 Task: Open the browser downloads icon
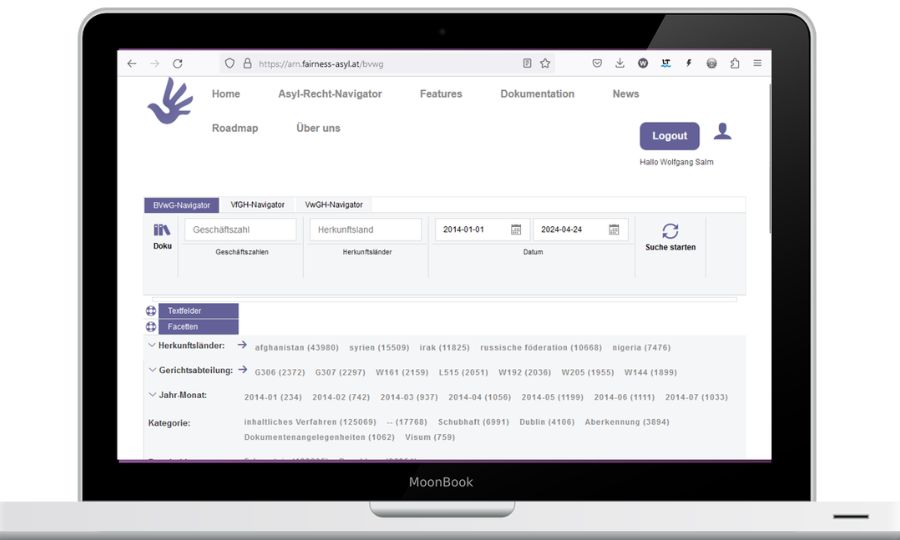point(620,63)
